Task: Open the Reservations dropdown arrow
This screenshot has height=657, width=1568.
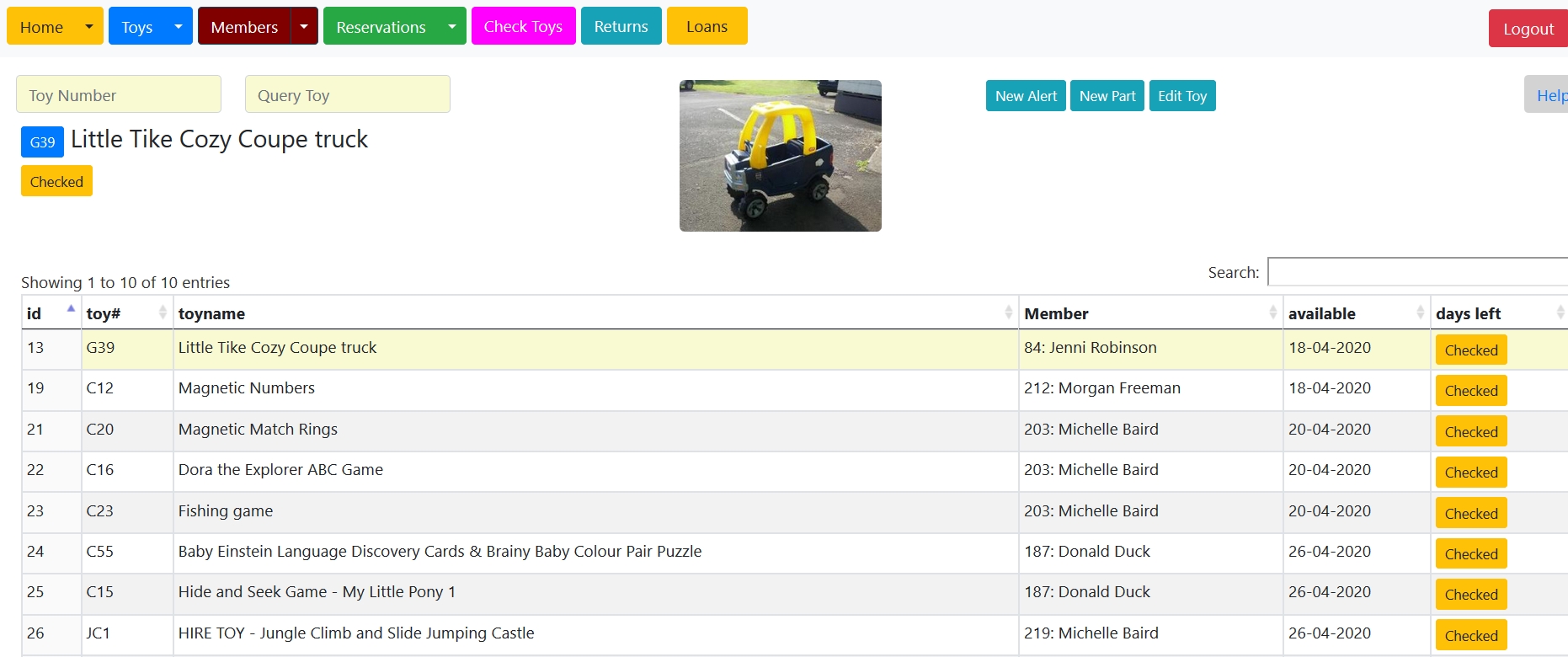Action: pos(452,26)
